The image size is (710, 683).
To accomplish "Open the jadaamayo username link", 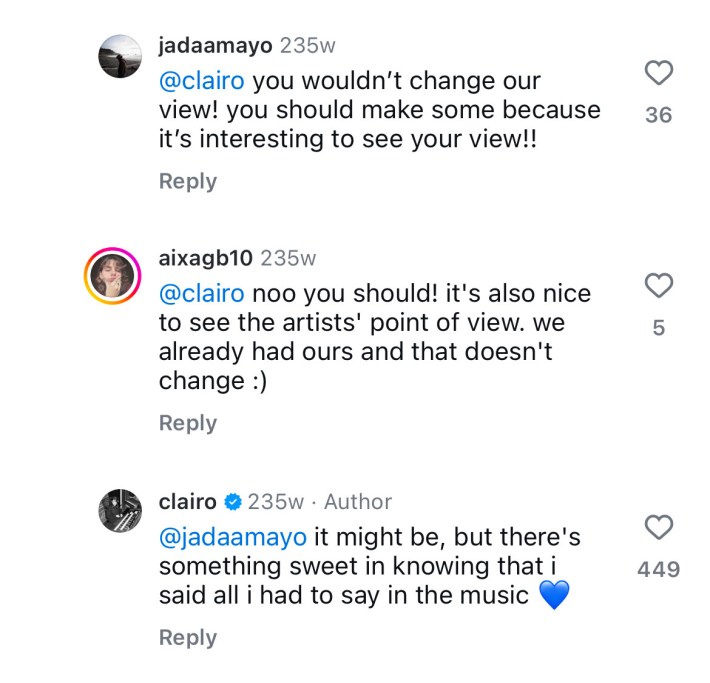I will click(x=215, y=46).
